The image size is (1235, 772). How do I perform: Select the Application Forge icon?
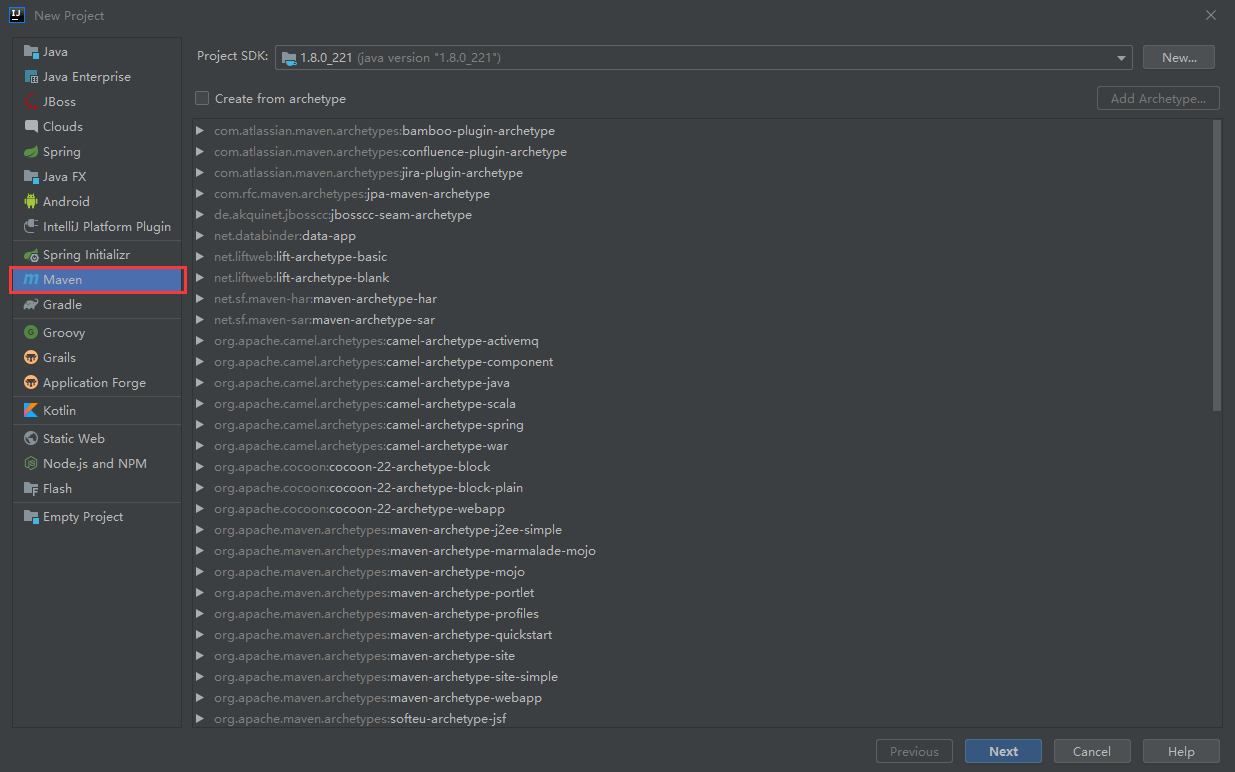(31, 383)
